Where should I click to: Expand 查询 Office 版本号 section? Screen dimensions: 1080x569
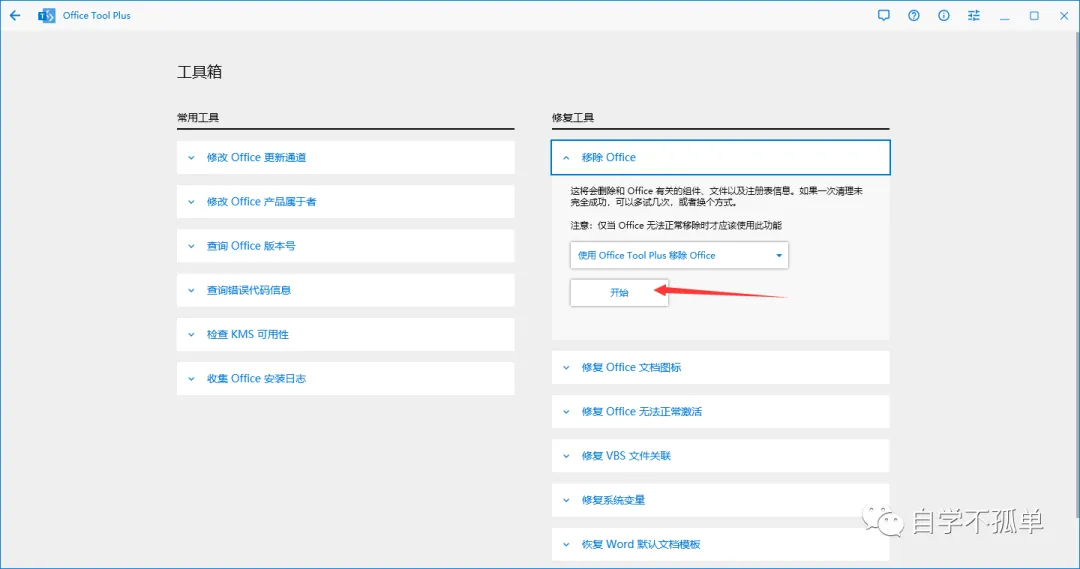346,246
